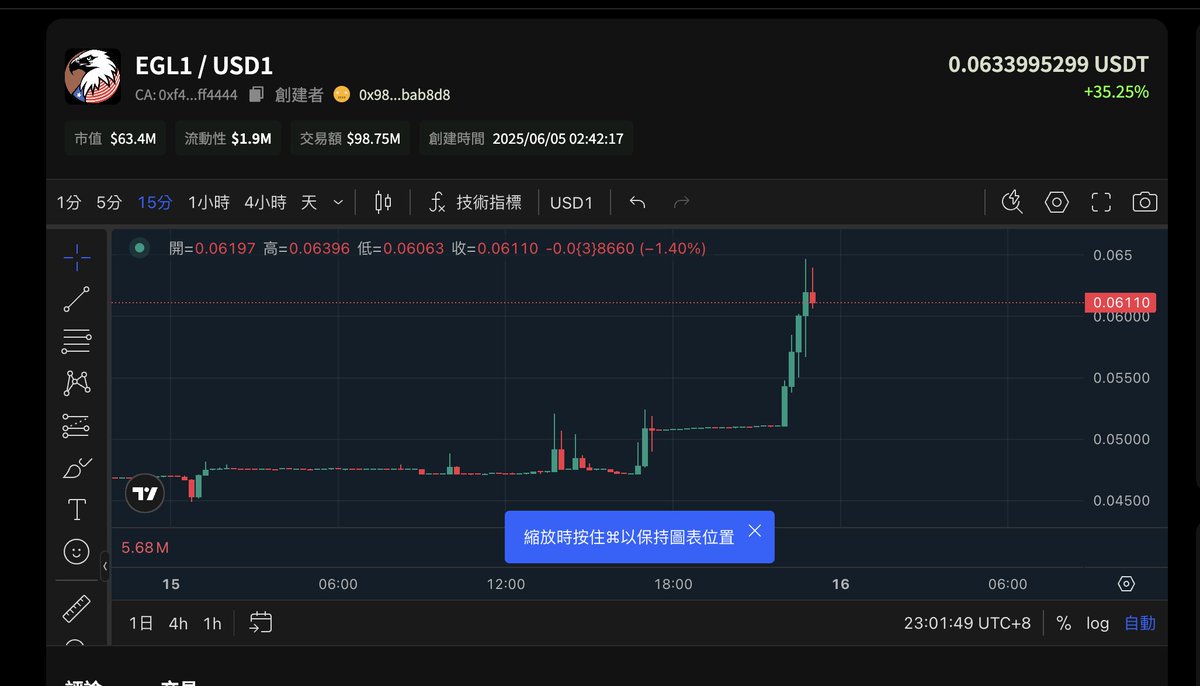1200x686 pixels.
Task: Select the crosshair cursor tool
Action: [x=77, y=257]
